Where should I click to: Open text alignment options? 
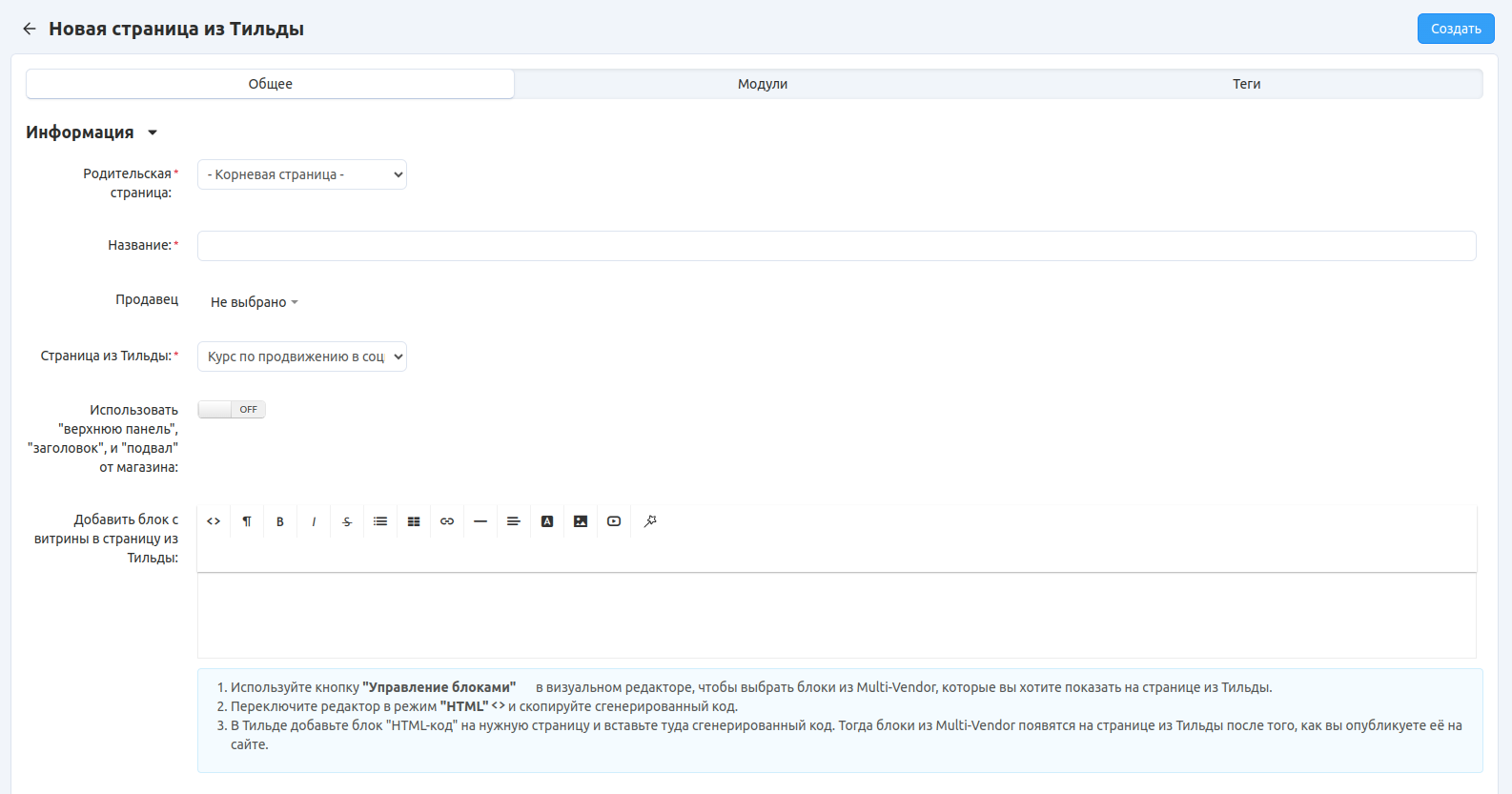514,521
